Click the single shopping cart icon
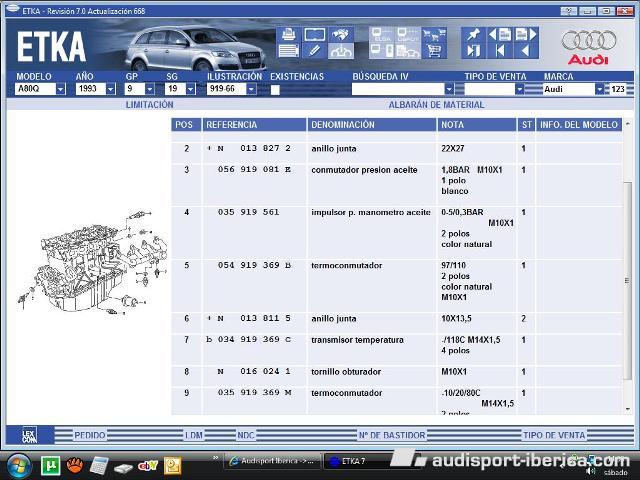The height and width of the screenshot is (480, 640). [x=434, y=51]
